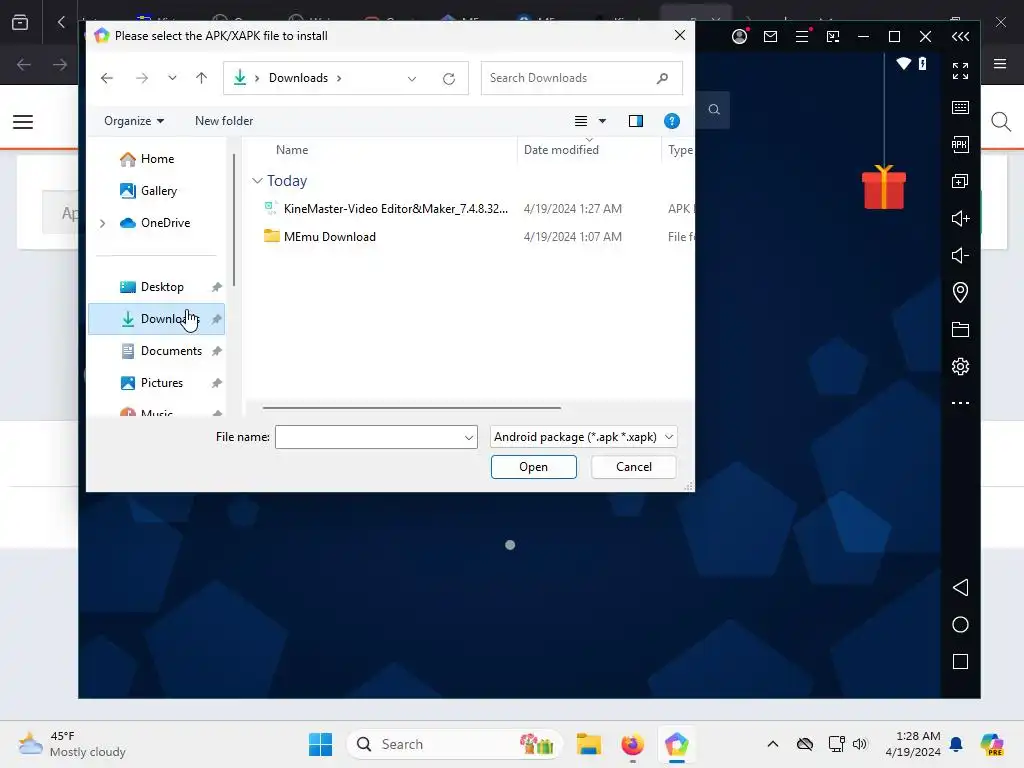
Task: Open recent locations dropdown arrow
Action: (172, 78)
